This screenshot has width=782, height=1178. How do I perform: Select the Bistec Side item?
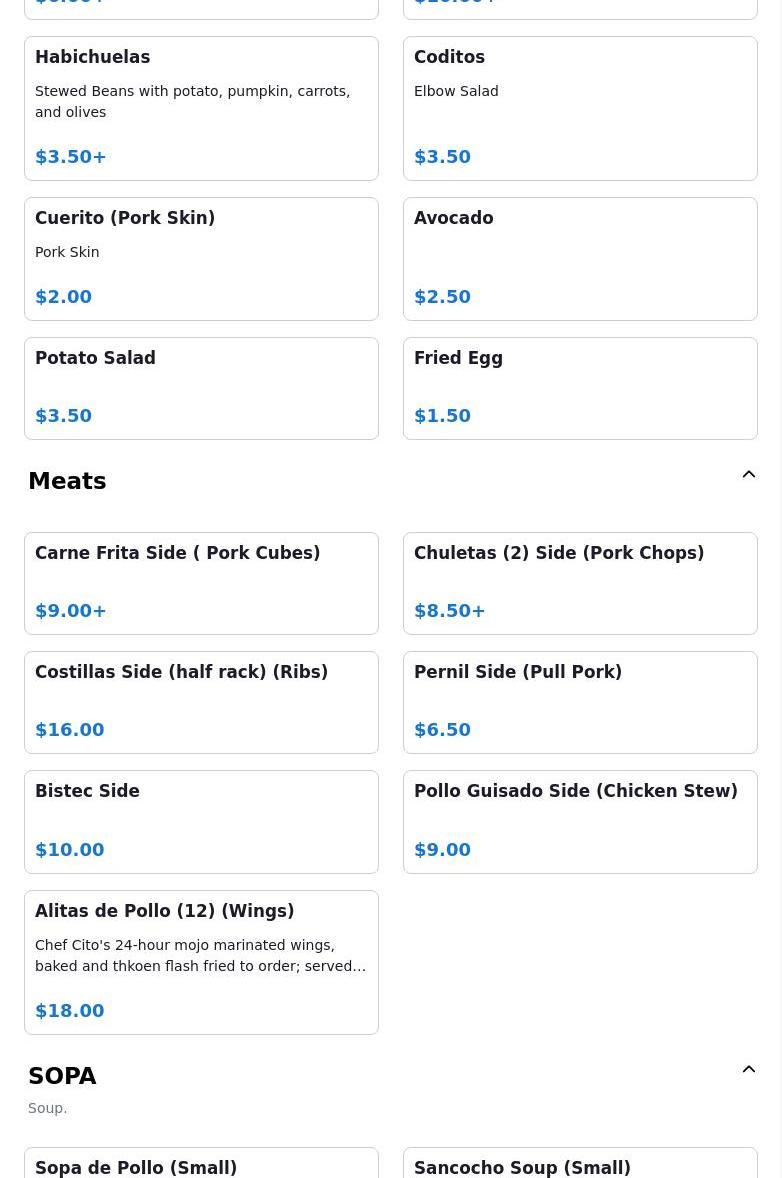point(201,821)
